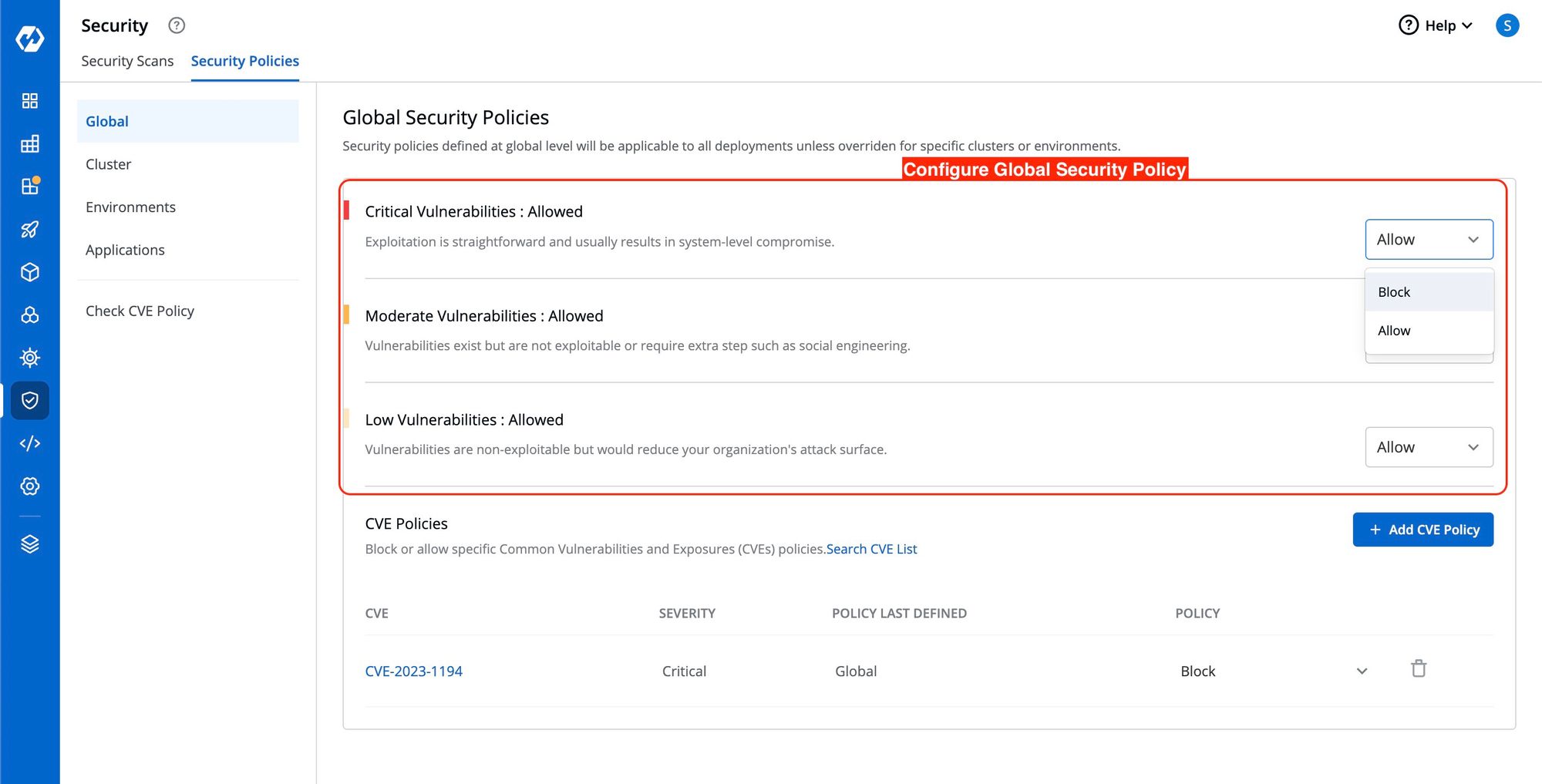
Task: Open the bug icon in sidebar
Action: click(x=30, y=358)
